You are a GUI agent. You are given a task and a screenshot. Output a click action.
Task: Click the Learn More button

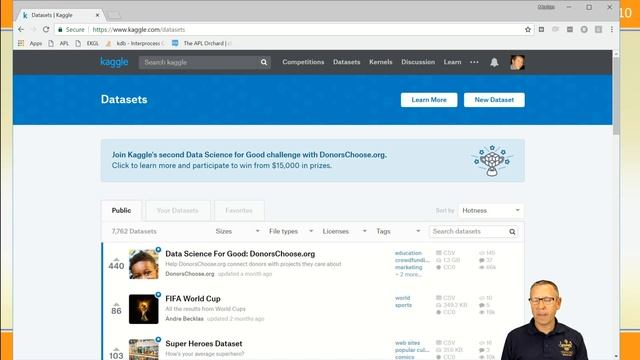pos(429,100)
